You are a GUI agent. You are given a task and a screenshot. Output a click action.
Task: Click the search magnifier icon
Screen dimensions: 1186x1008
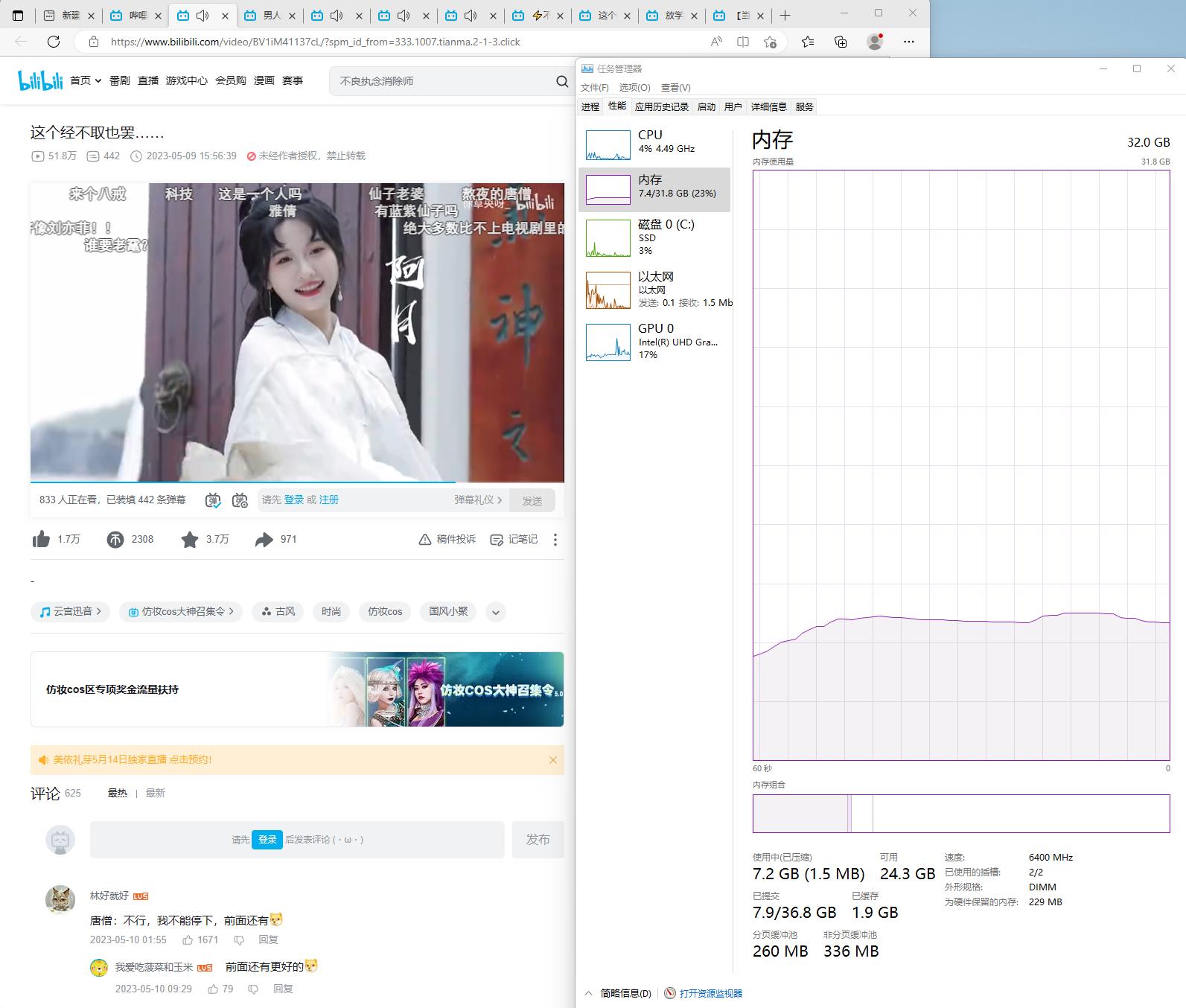tap(562, 81)
